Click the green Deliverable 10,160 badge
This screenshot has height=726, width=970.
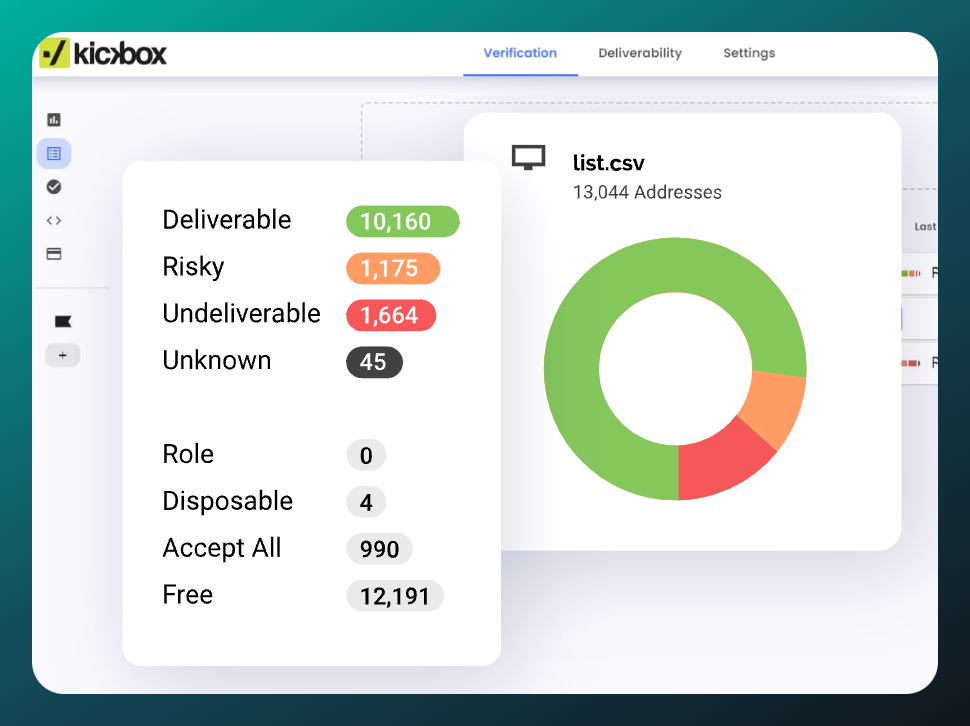pyautogui.click(x=402, y=221)
